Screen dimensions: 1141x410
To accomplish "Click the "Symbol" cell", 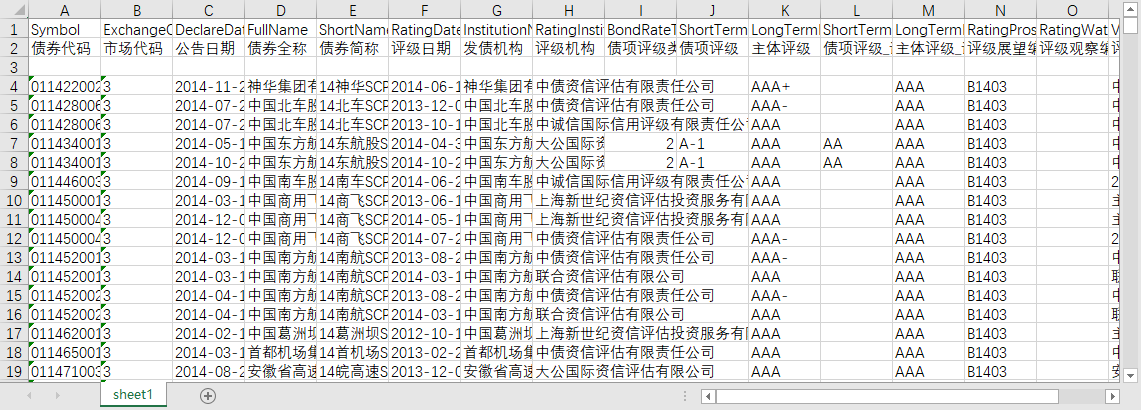I will point(65,30).
